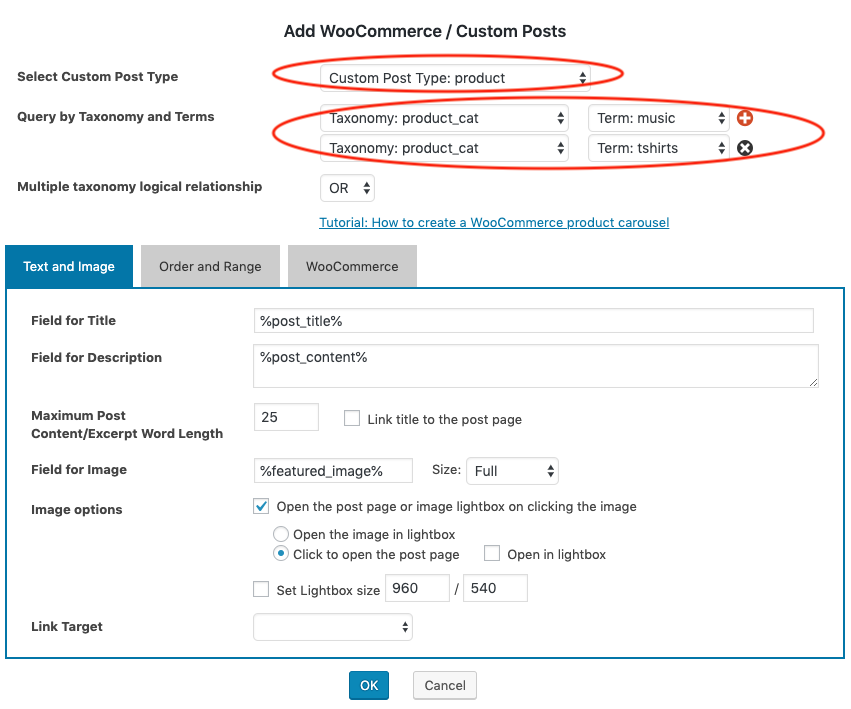Remove the tshirts taxonomy row
The image size is (851, 709).
(x=744, y=148)
